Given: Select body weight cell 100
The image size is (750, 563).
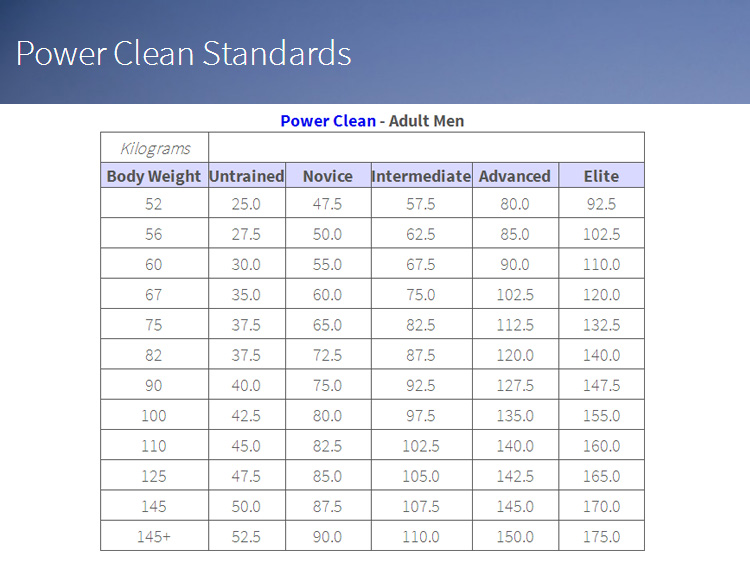Looking at the screenshot, I should coord(154,416).
